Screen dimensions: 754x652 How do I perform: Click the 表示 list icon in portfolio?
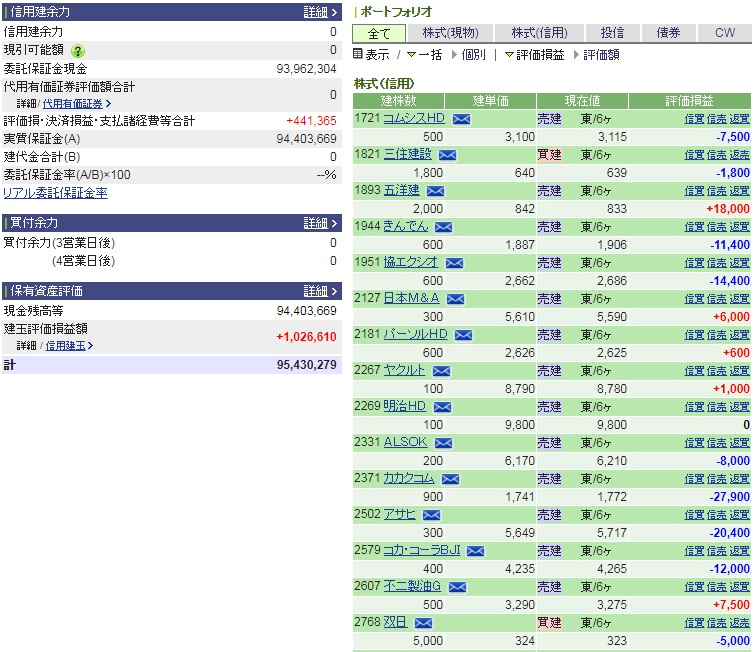tap(357, 54)
